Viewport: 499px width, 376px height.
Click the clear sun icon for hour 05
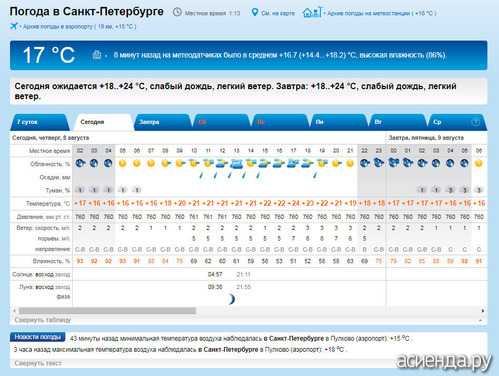(123, 163)
